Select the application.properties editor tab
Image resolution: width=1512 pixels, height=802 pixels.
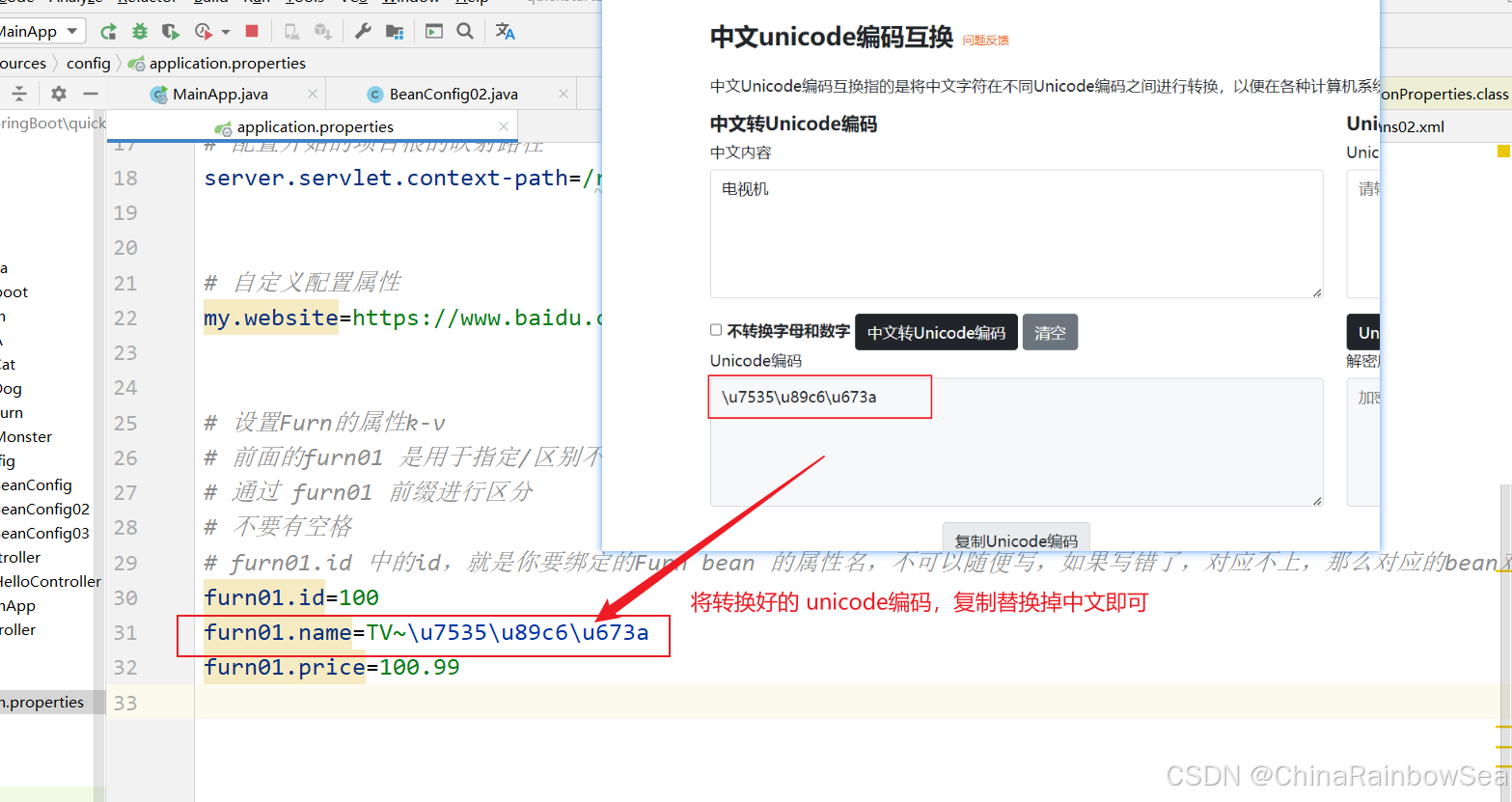316,126
